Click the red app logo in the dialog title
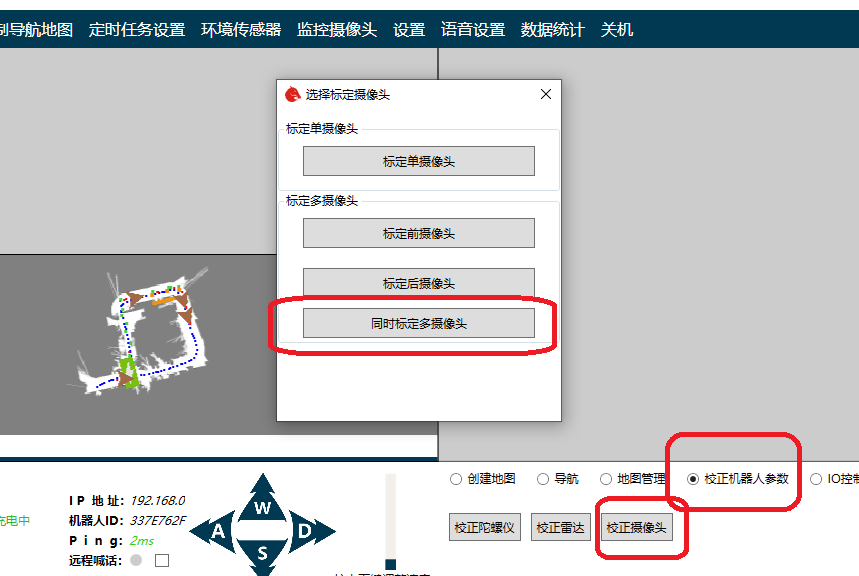 [293, 95]
